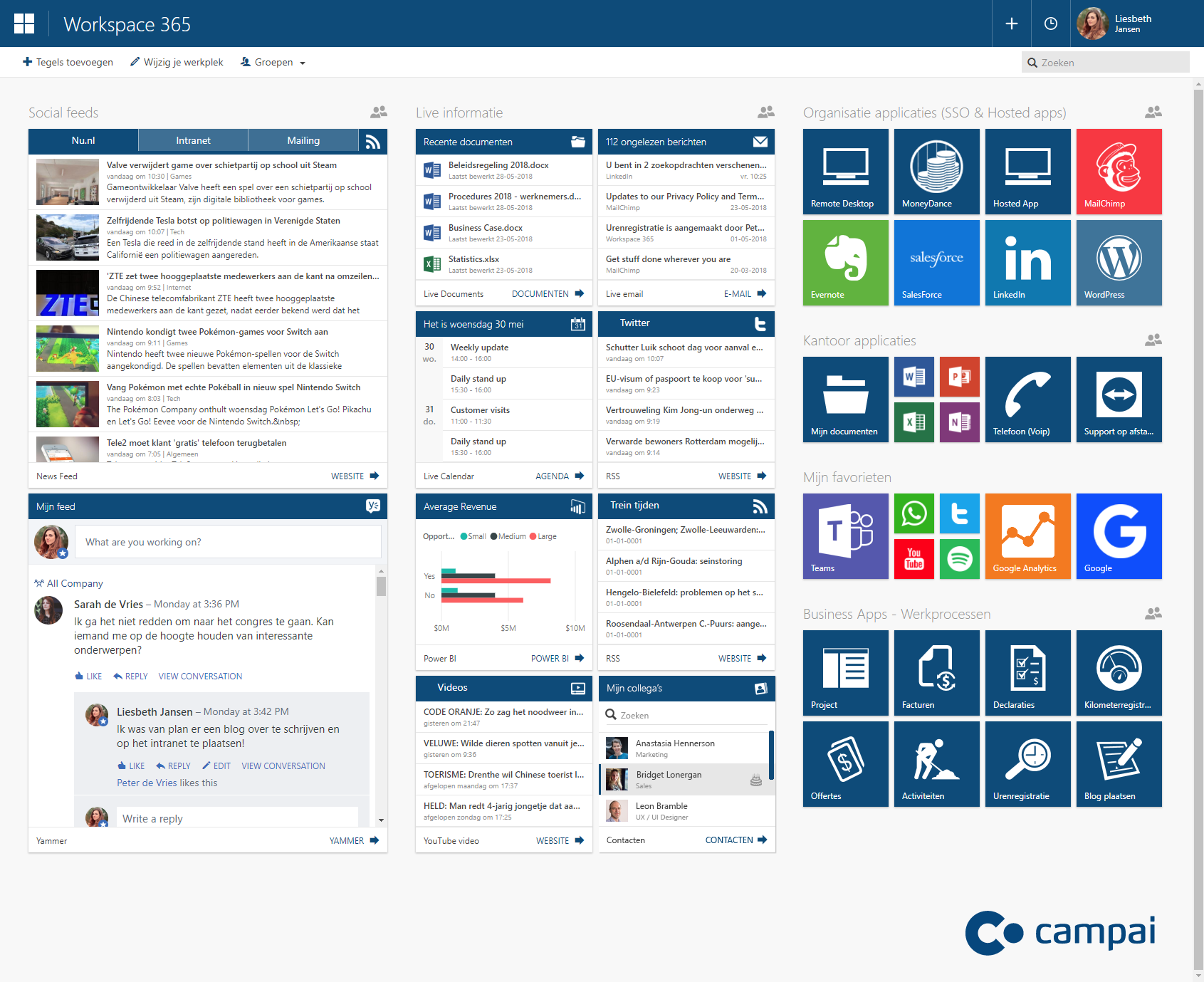Like Sarah de Vries's post
1204x982 pixels.
[89, 677]
